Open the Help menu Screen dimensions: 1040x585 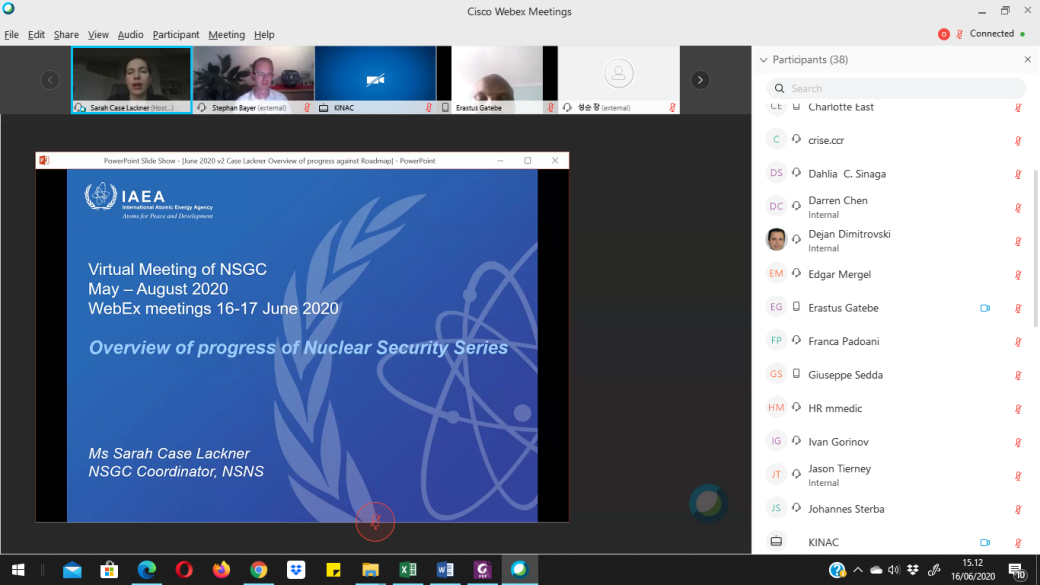click(x=264, y=34)
